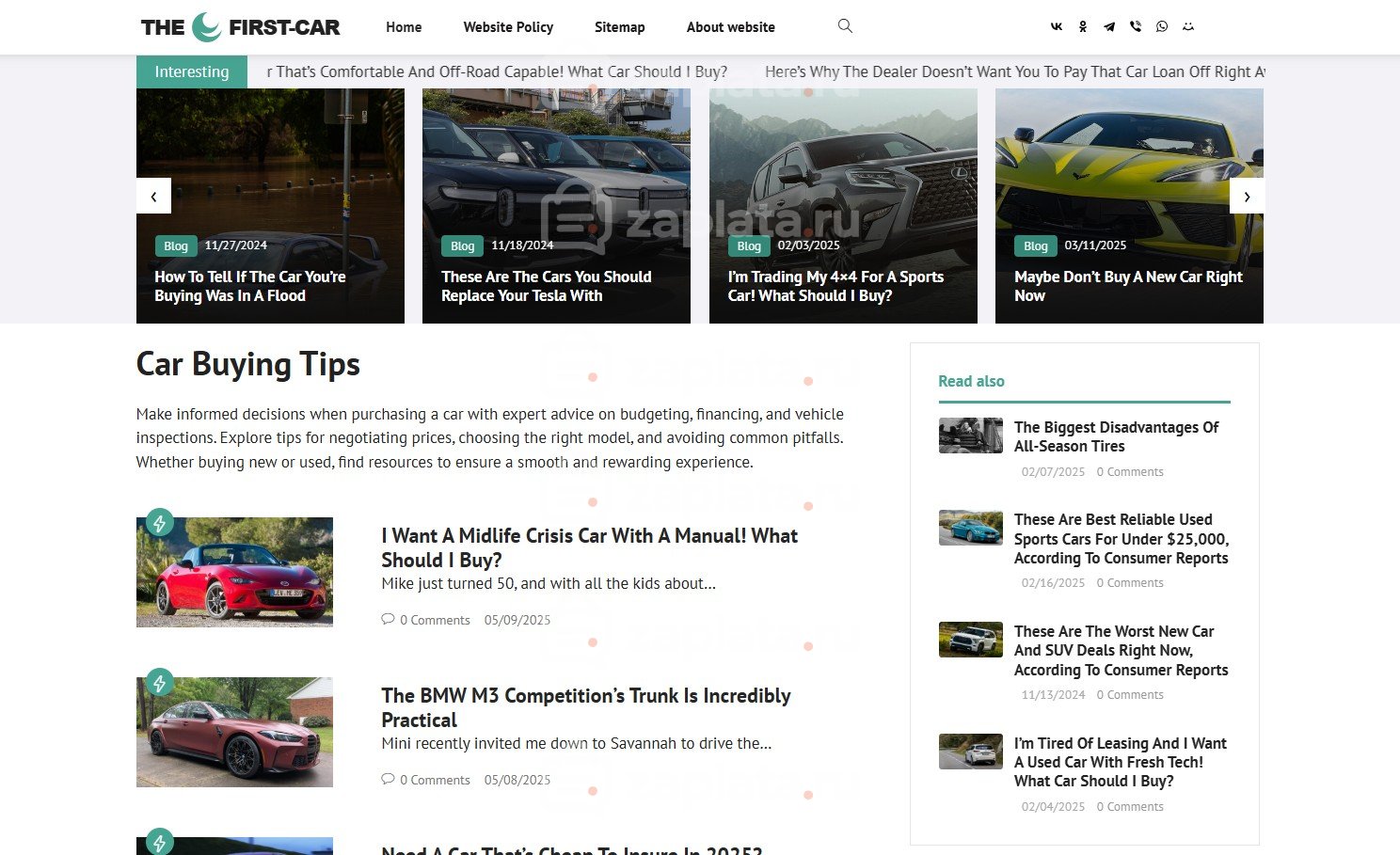Screen dimensions: 1400x855
Task: Click lightning badge on BMW M3 article
Action: pyautogui.click(x=160, y=683)
